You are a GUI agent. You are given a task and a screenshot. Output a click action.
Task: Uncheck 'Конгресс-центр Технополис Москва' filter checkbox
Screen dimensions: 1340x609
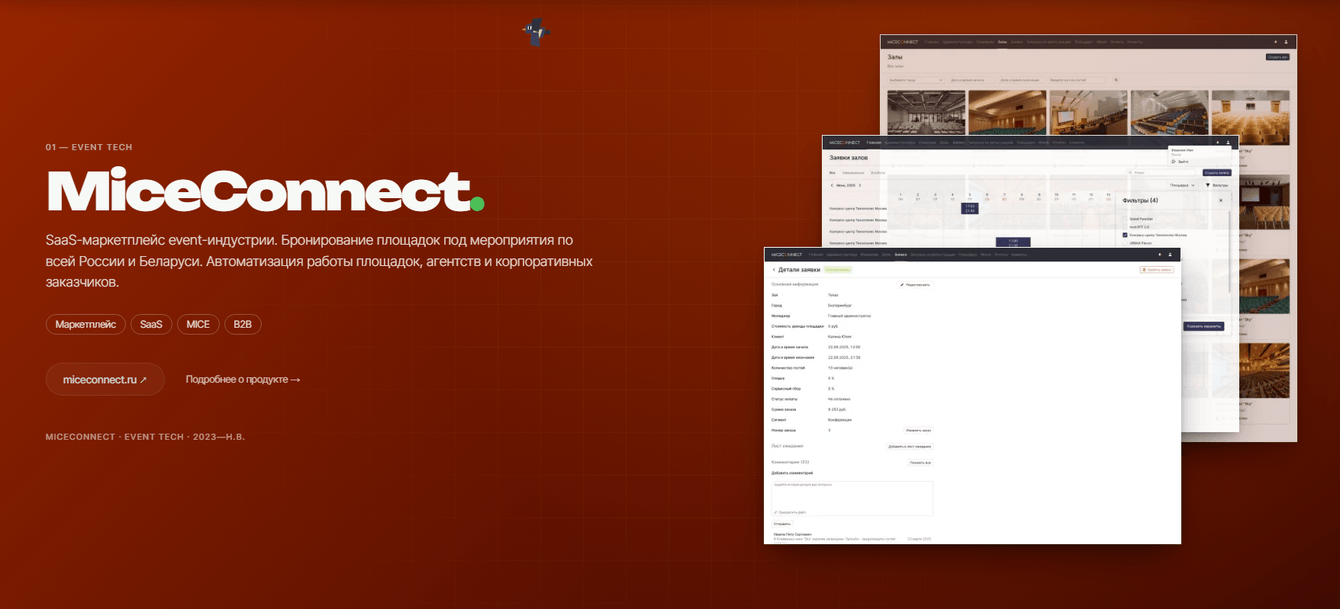click(1125, 235)
